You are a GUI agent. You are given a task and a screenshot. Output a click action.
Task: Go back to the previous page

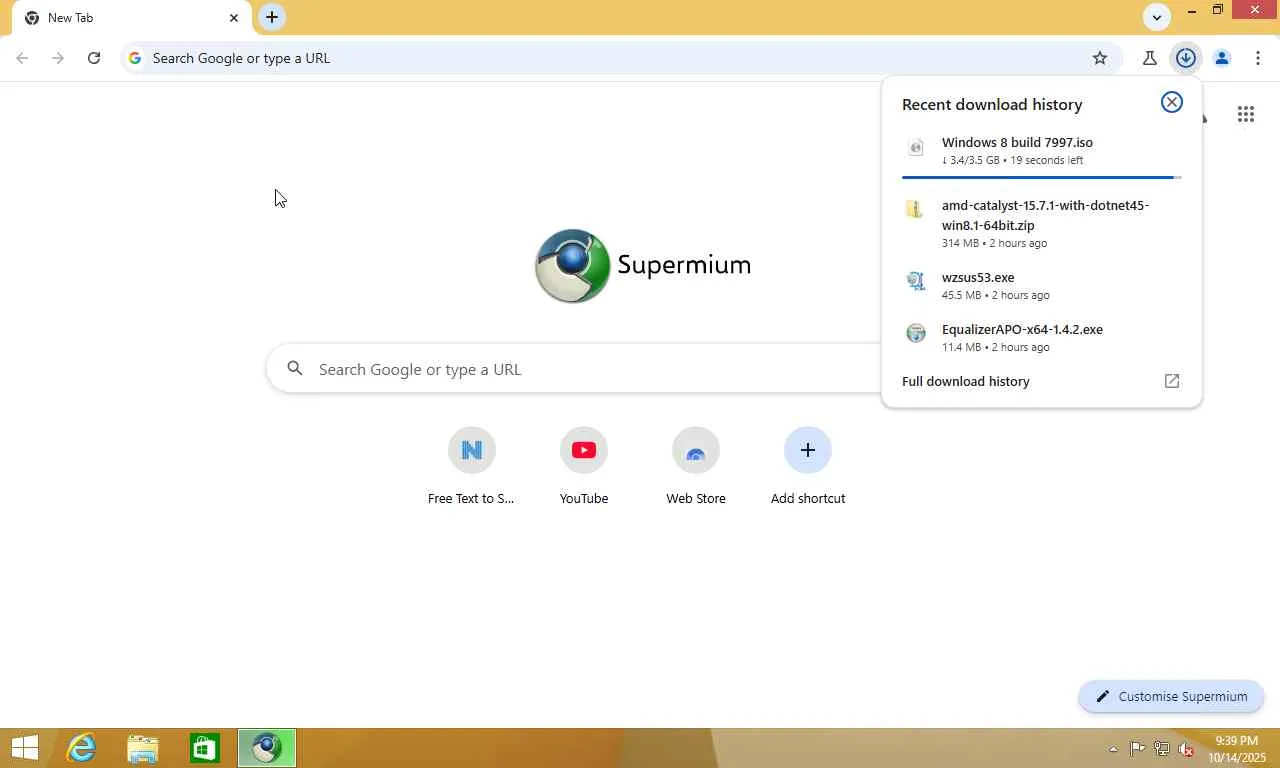[22, 58]
